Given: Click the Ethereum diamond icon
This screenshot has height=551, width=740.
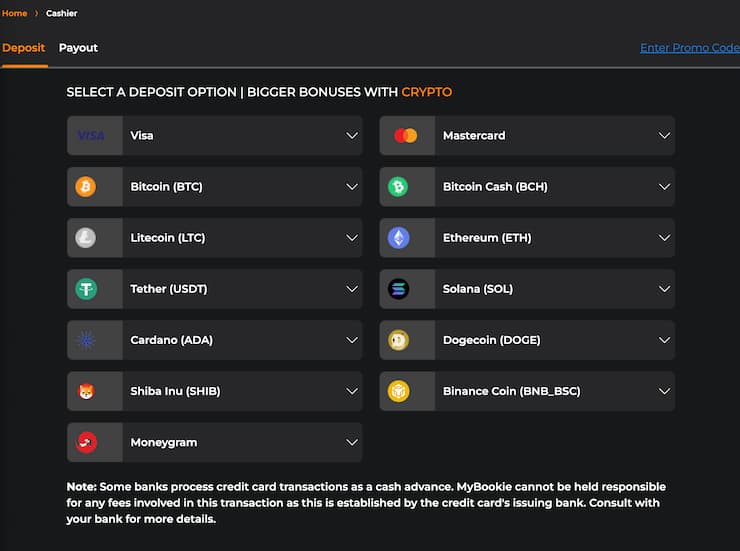Looking at the screenshot, I should pyautogui.click(x=398, y=238).
